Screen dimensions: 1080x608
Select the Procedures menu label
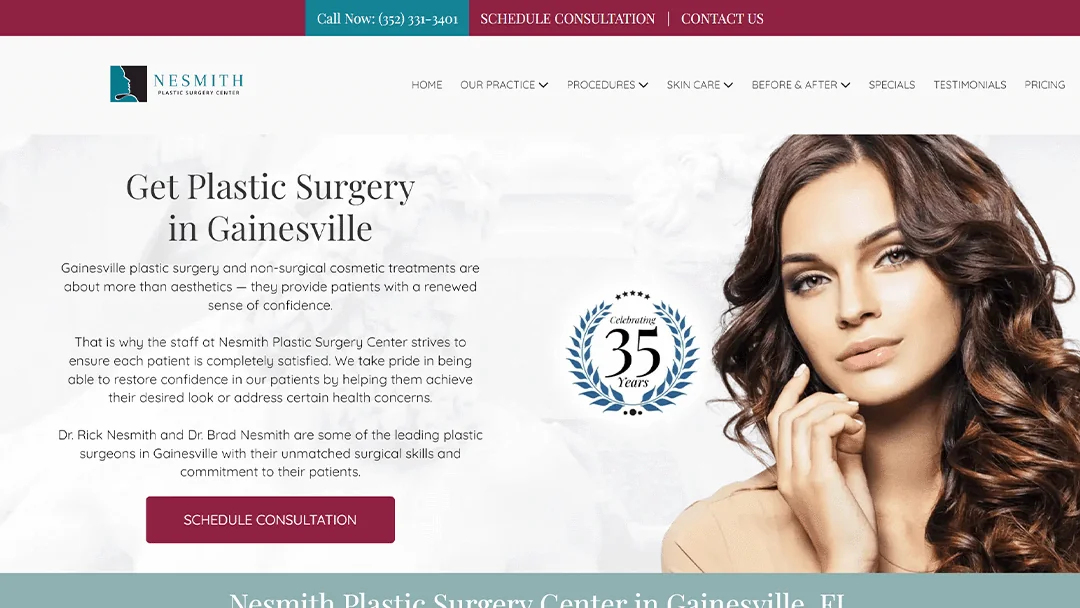[x=601, y=85]
